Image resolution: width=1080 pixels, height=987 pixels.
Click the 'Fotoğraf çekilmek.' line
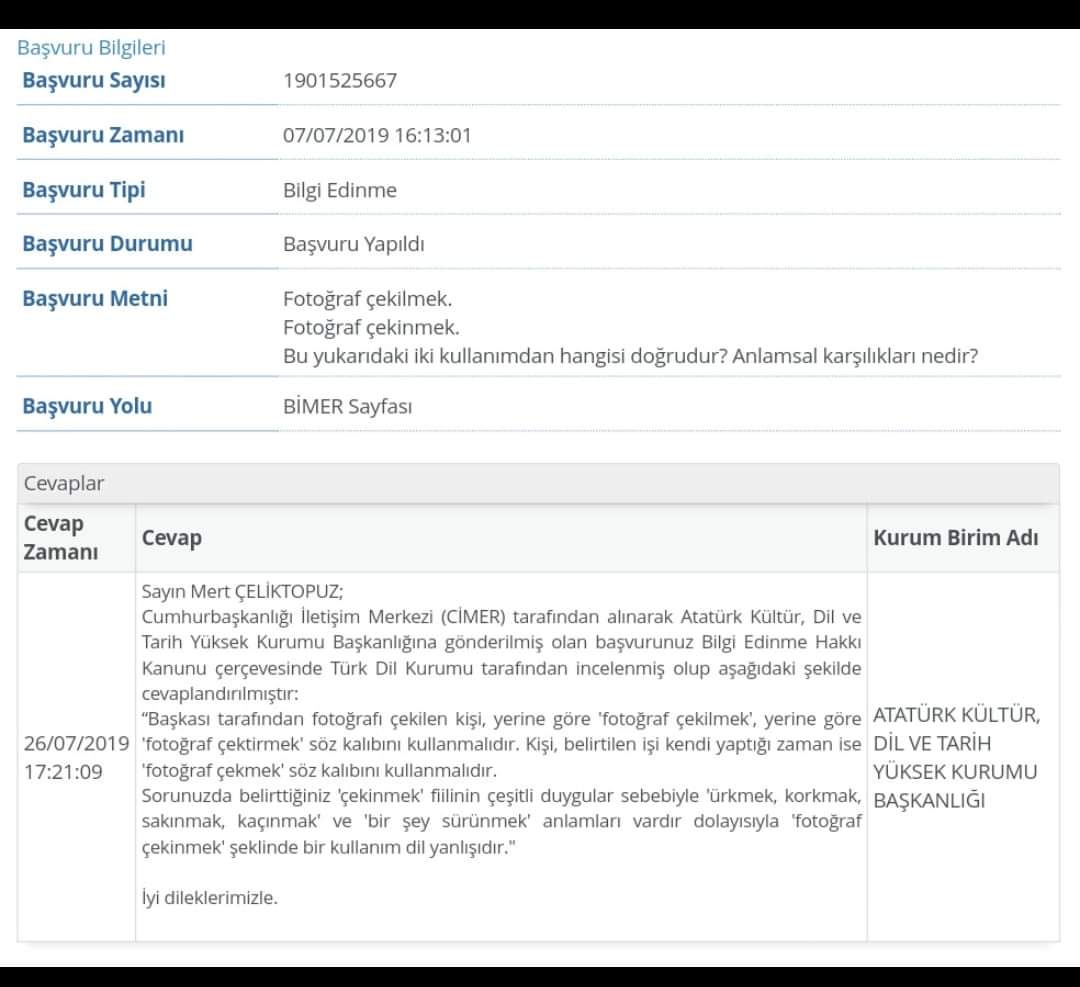tap(368, 299)
